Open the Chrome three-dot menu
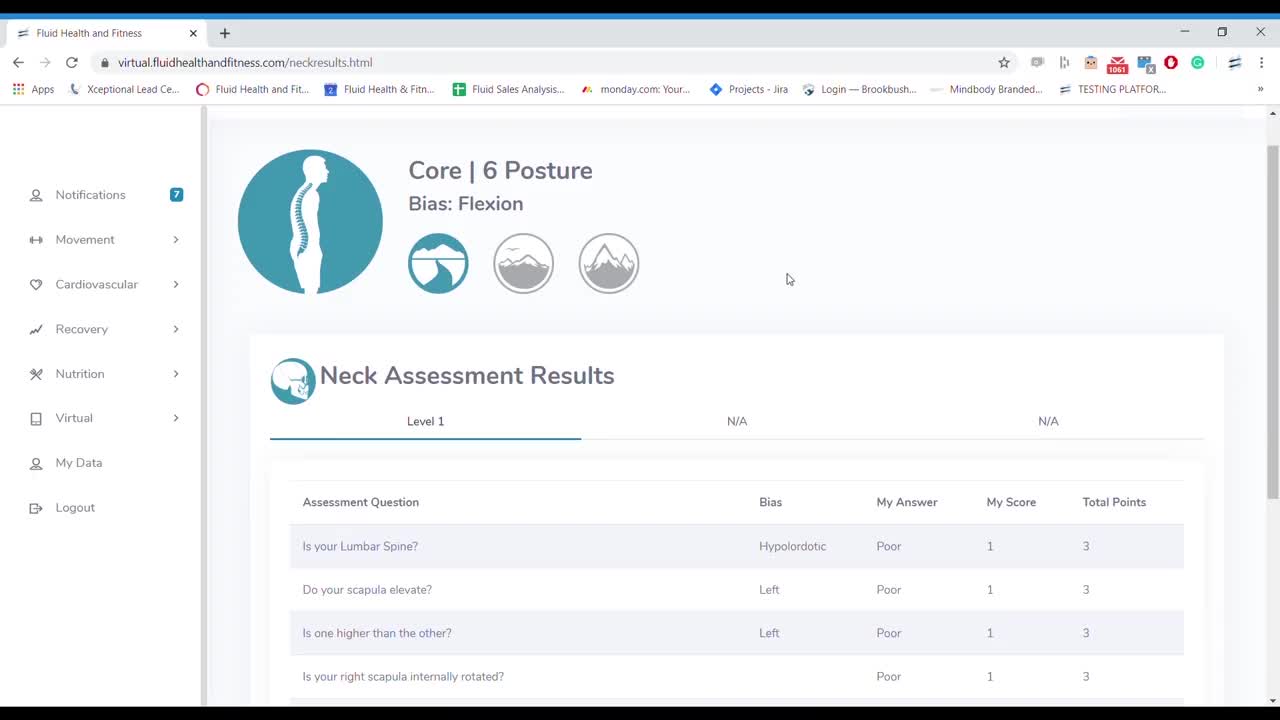Image resolution: width=1280 pixels, height=720 pixels. (x=1261, y=62)
